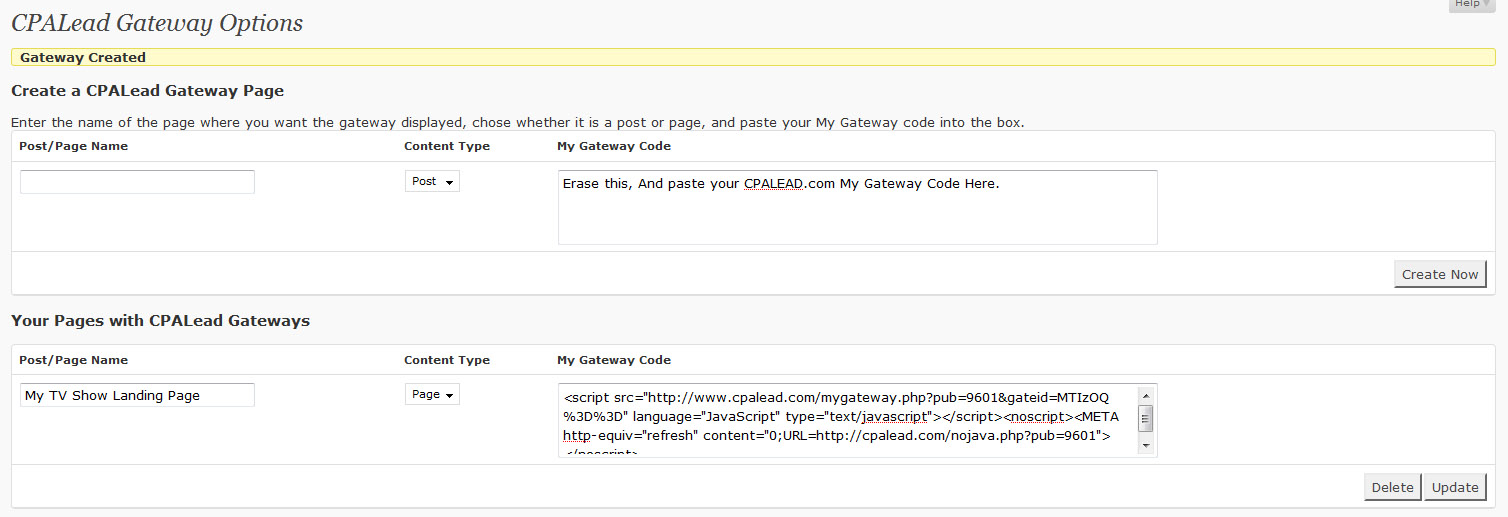Click the instruction text about pasting Gateway code
Viewport: 1508px width, 517px height.
[x=518, y=123]
